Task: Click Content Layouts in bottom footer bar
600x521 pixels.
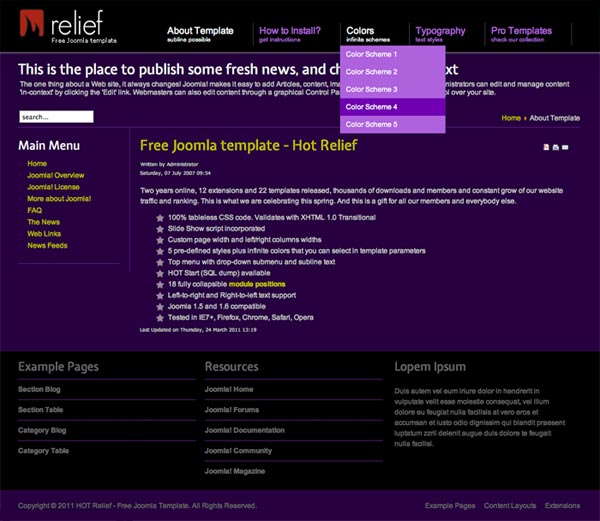Action: [510, 506]
